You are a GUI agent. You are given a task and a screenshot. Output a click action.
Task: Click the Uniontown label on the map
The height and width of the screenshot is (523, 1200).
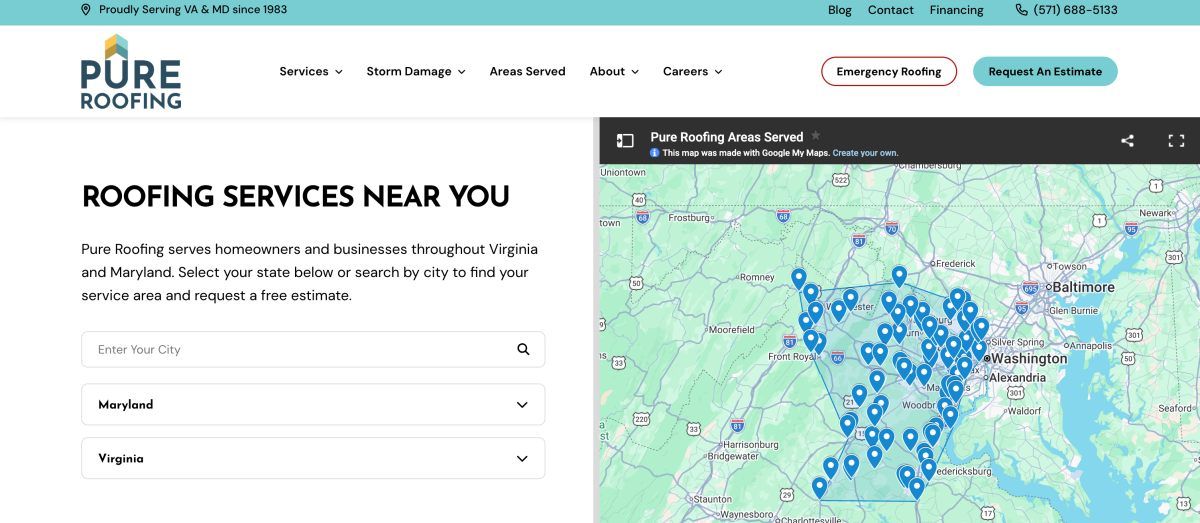click(x=624, y=172)
